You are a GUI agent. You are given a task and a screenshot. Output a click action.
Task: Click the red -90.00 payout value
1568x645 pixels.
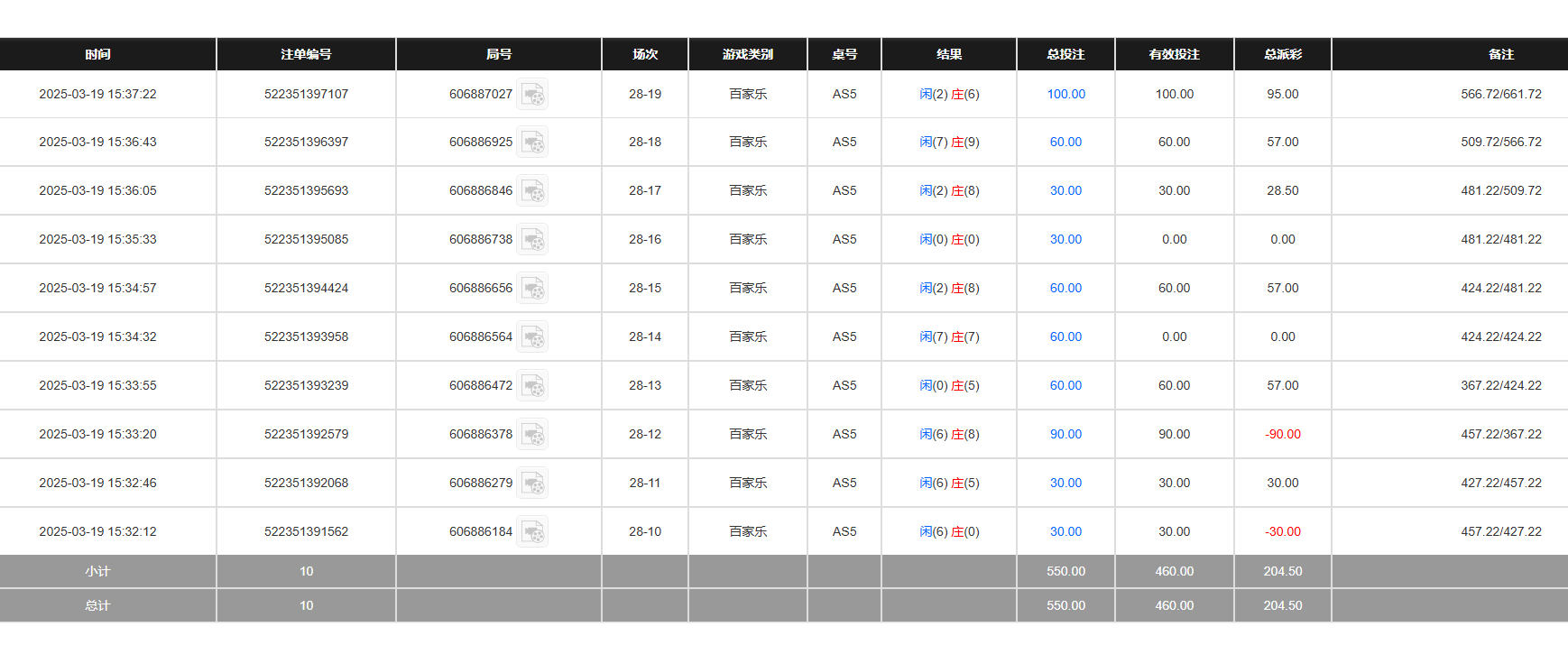click(1282, 434)
